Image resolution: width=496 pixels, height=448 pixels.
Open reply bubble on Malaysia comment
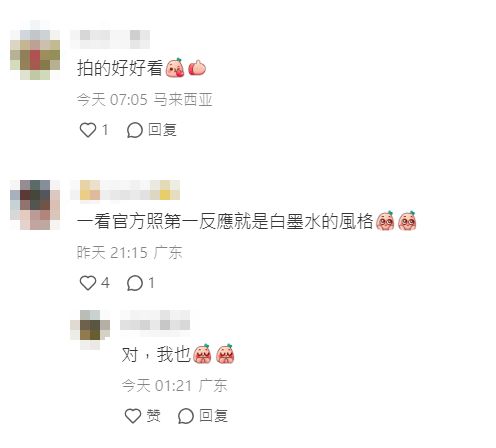pos(135,130)
